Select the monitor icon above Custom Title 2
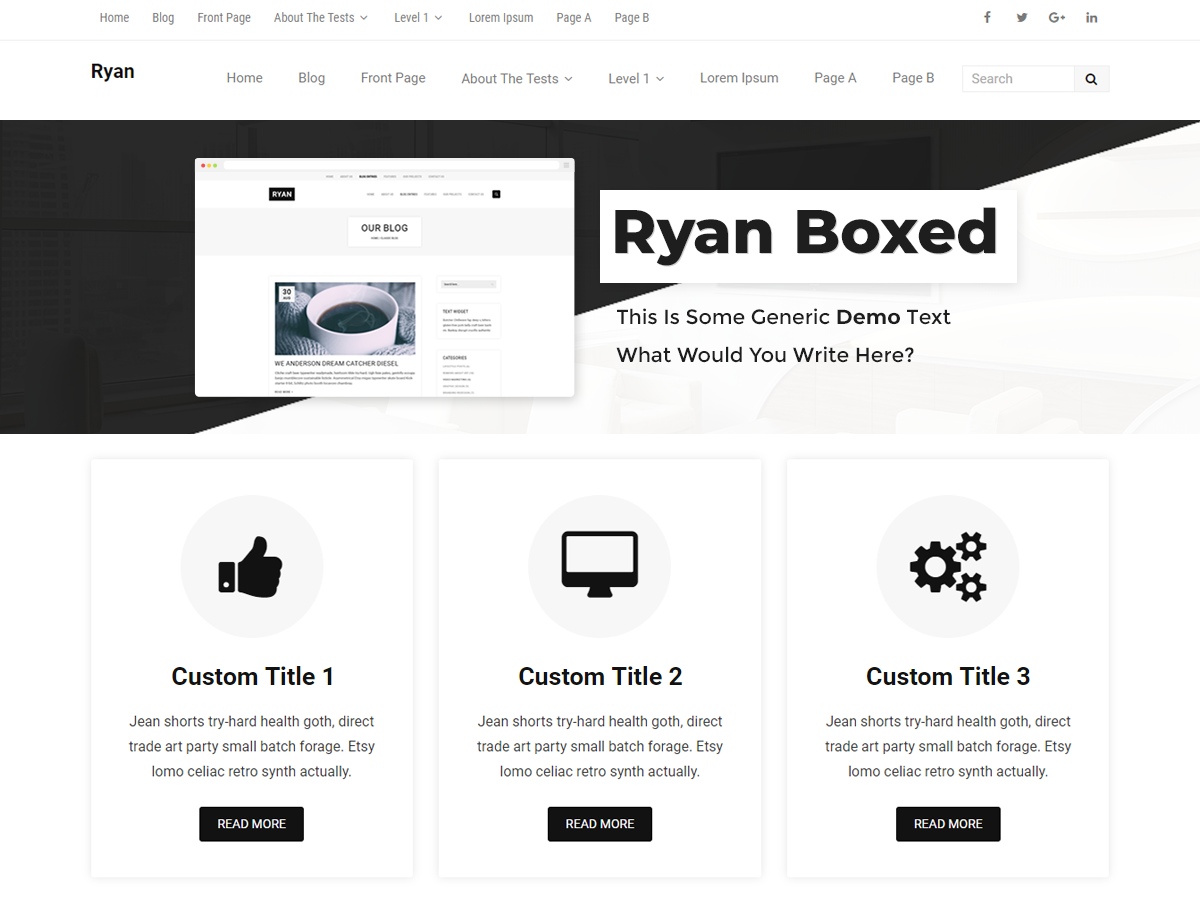 tap(599, 566)
